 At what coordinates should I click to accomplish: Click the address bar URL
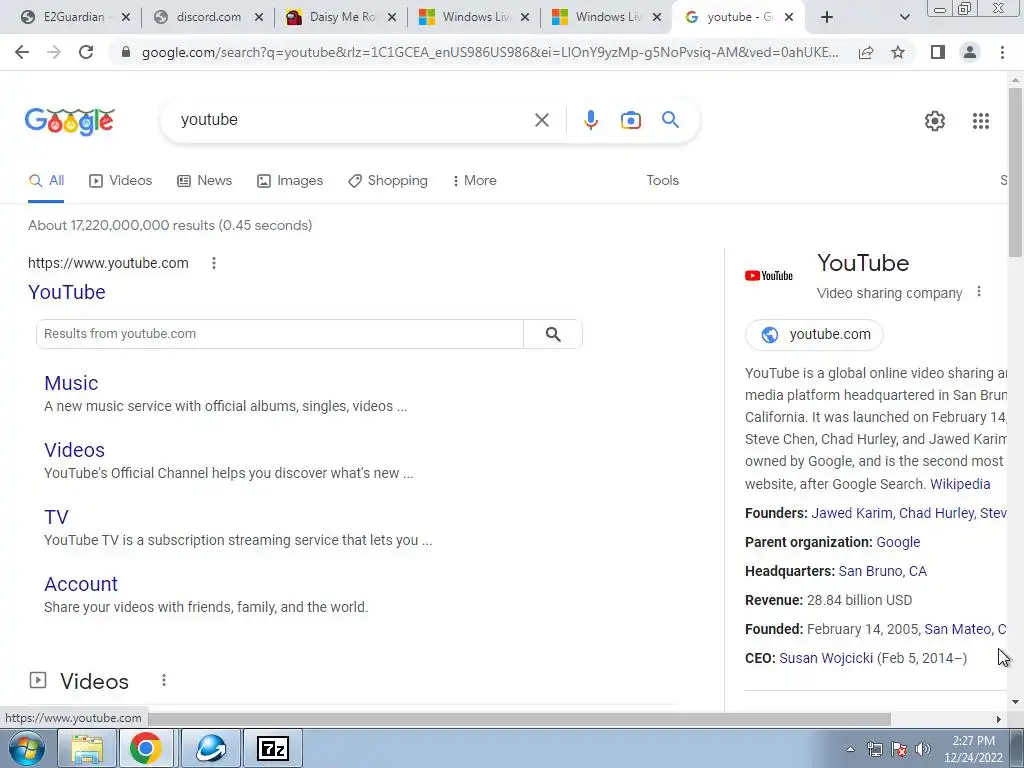490,52
